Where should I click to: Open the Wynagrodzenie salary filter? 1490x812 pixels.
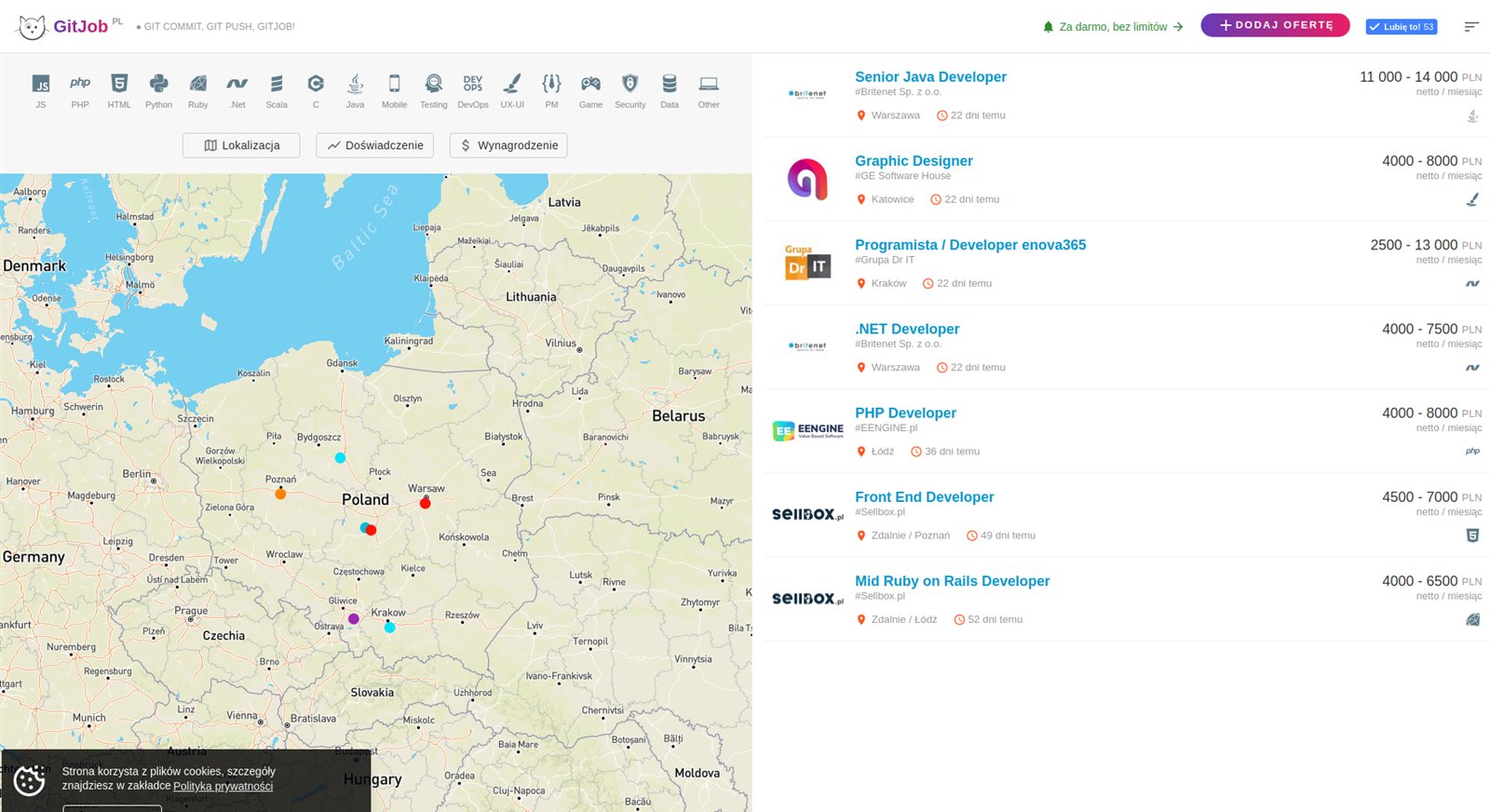(x=508, y=145)
